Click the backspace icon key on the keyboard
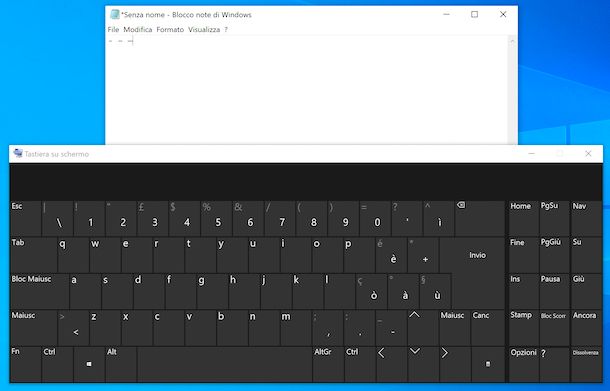The image size is (610, 391). pyautogui.click(x=479, y=218)
